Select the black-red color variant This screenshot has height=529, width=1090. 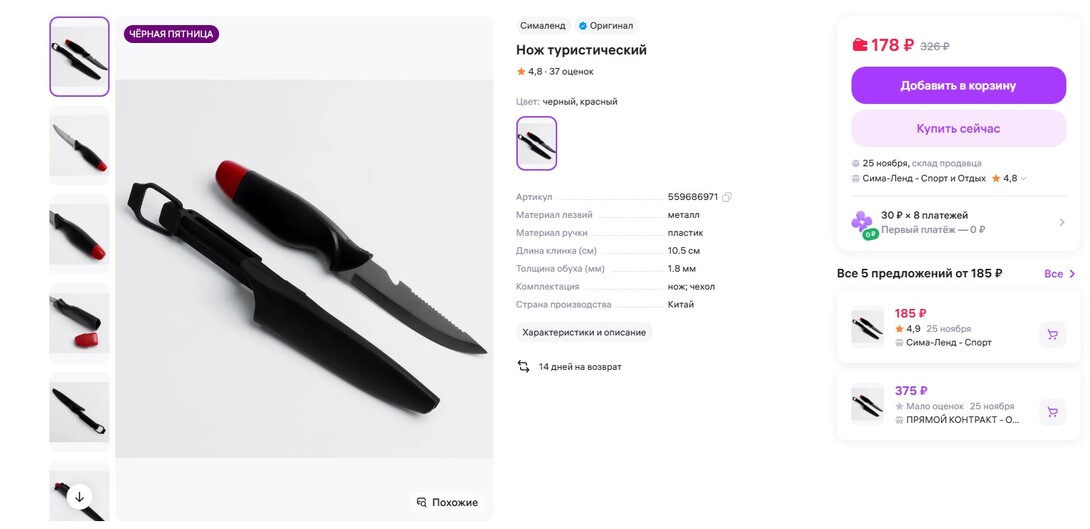[x=537, y=143]
